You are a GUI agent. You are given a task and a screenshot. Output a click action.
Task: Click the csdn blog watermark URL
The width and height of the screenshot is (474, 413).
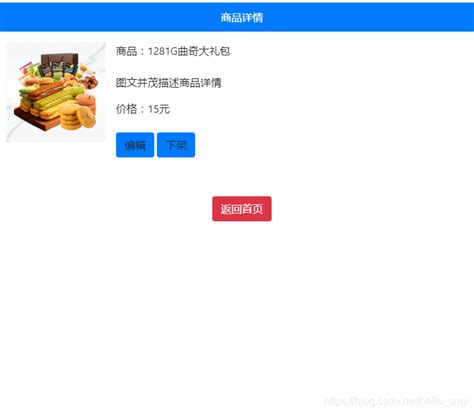(x=396, y=401)
